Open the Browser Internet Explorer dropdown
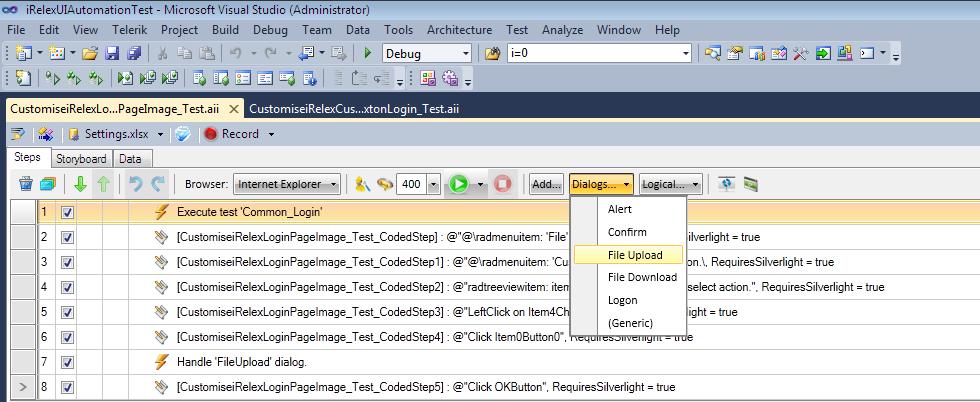This screenshot has height=402, width=980. coord(288,184)
